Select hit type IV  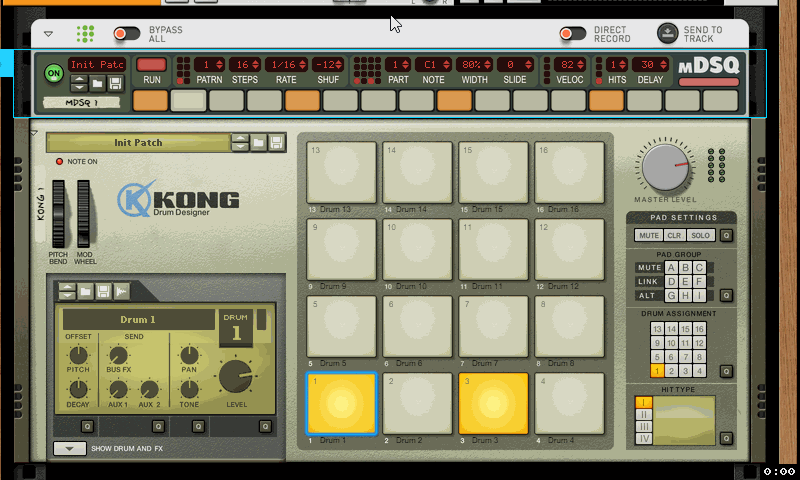pos(643,438)
